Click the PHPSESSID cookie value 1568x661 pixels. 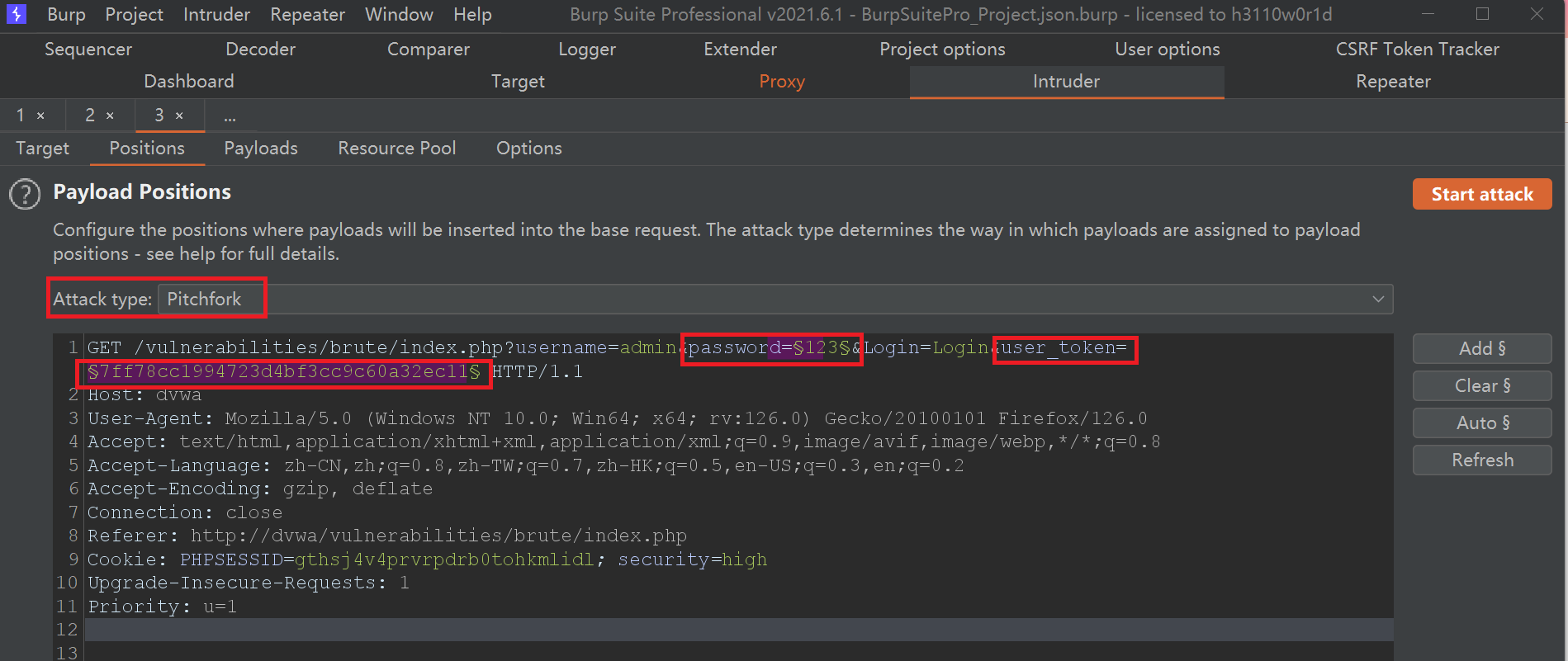point(444,560)
